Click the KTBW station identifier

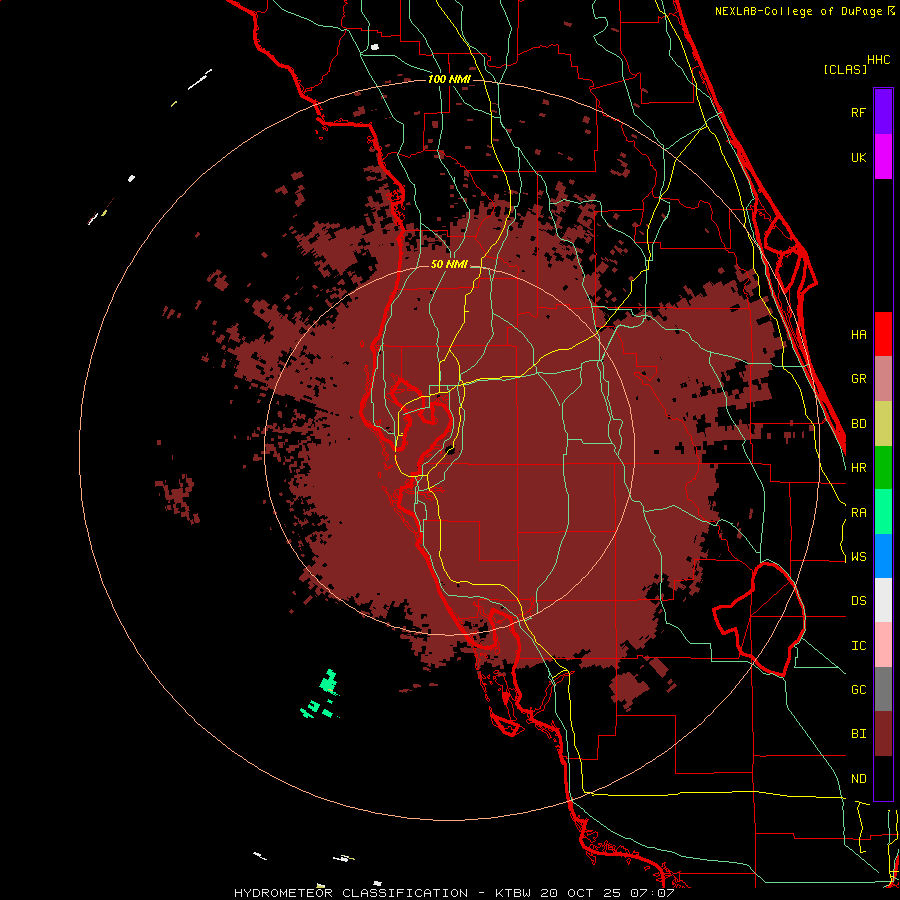pyautogui.click(x=513, y=893)
